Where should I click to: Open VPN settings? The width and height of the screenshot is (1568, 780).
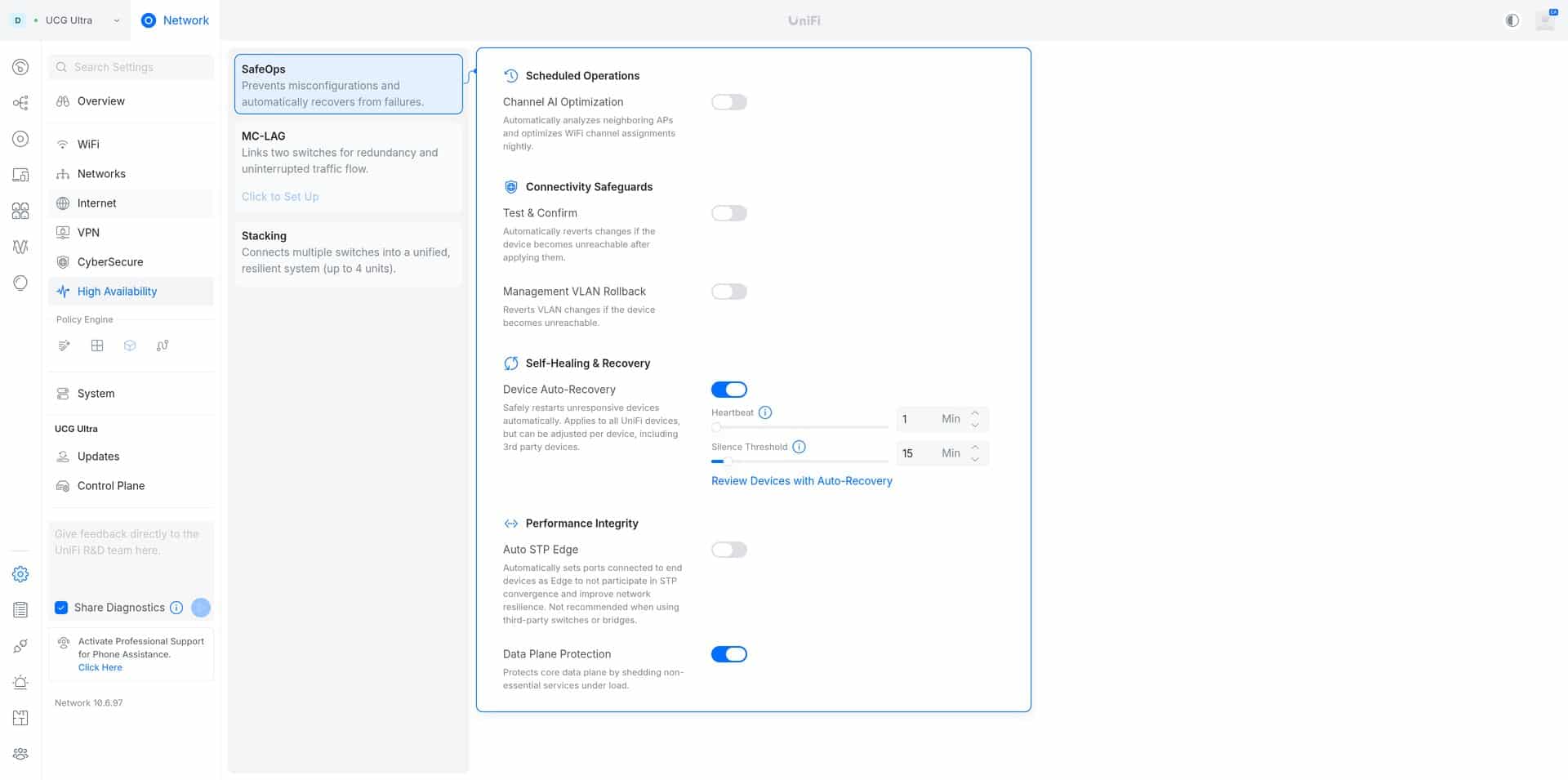[x=131, y=233]
